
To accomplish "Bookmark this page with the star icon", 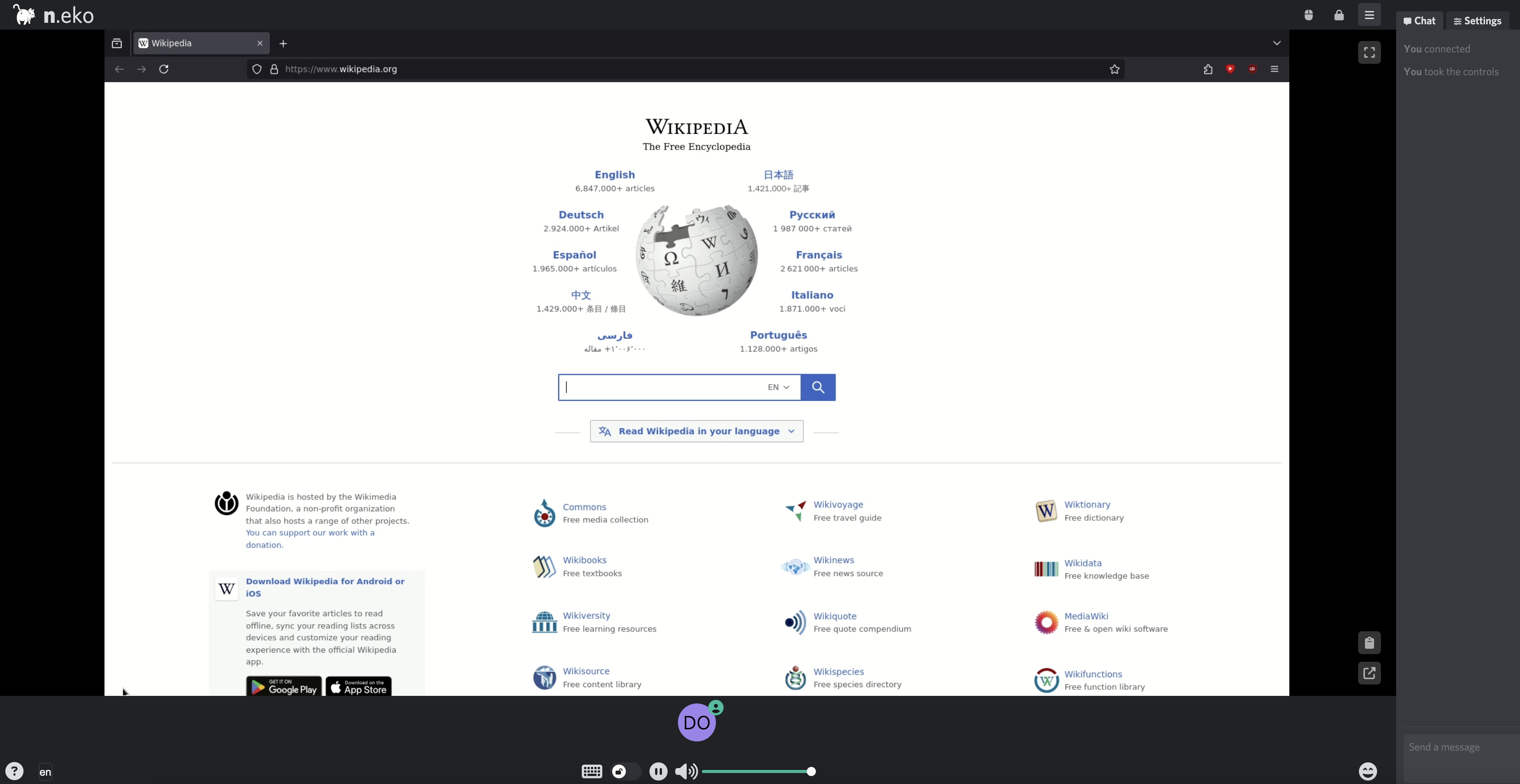I will pos(1114,69).
